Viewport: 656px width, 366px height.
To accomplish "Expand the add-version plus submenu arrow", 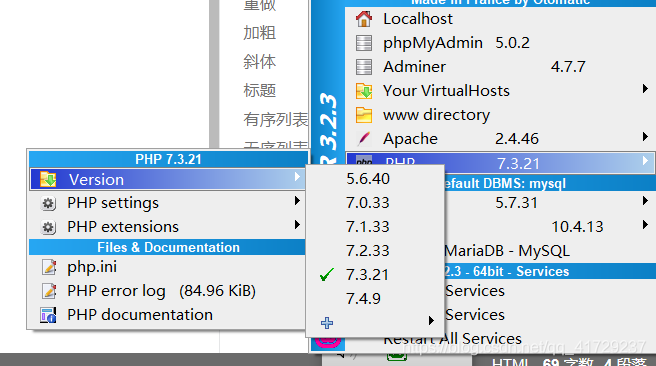I will click(431, 321).
